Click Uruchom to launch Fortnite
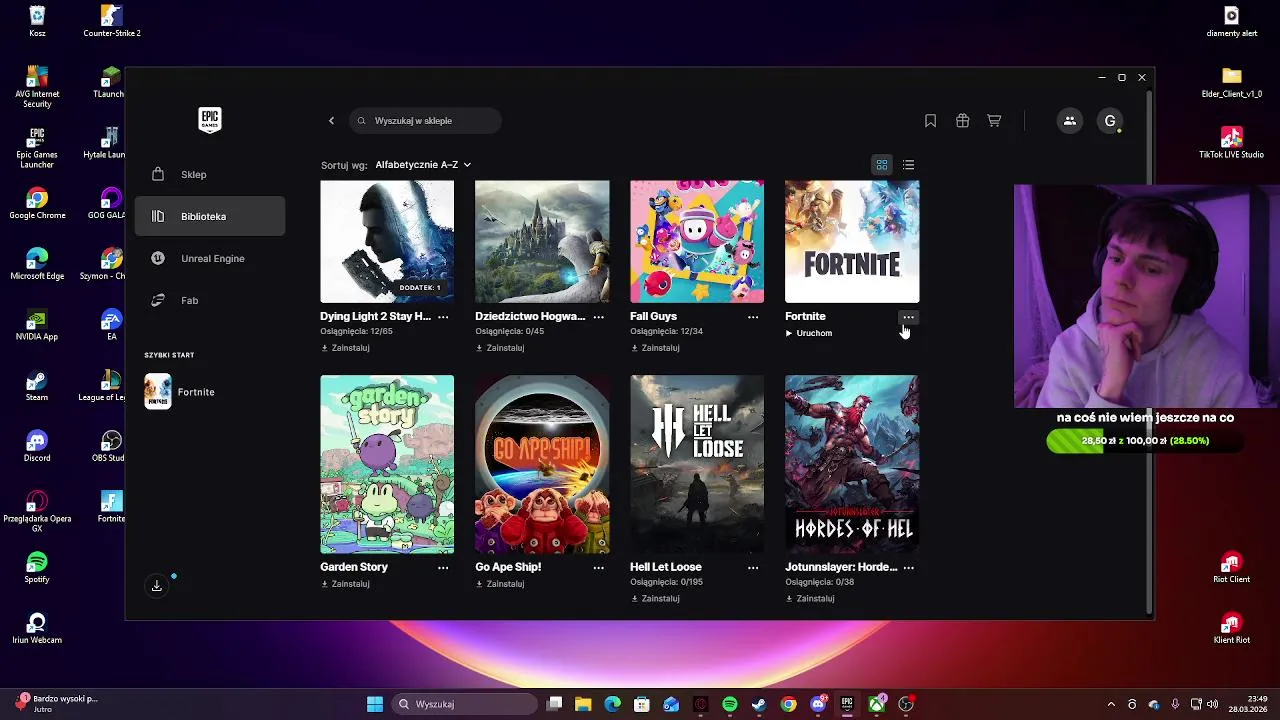 pyautogui.click(x=809, y=333)
